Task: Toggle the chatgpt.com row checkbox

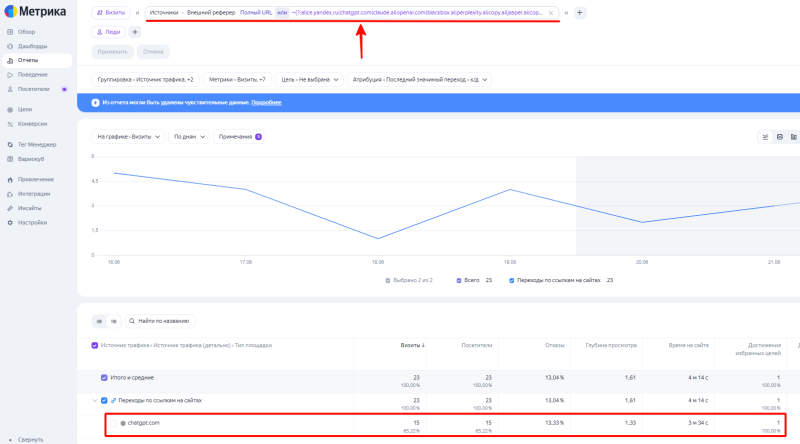Action: (113, 423)
